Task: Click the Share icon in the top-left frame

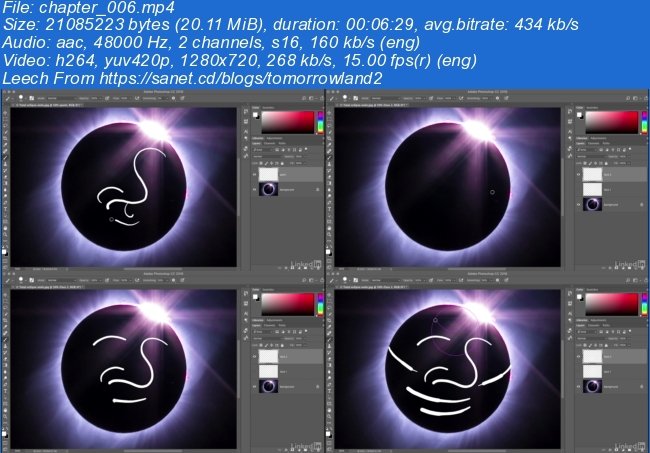Action: click(x=322, y=98)
